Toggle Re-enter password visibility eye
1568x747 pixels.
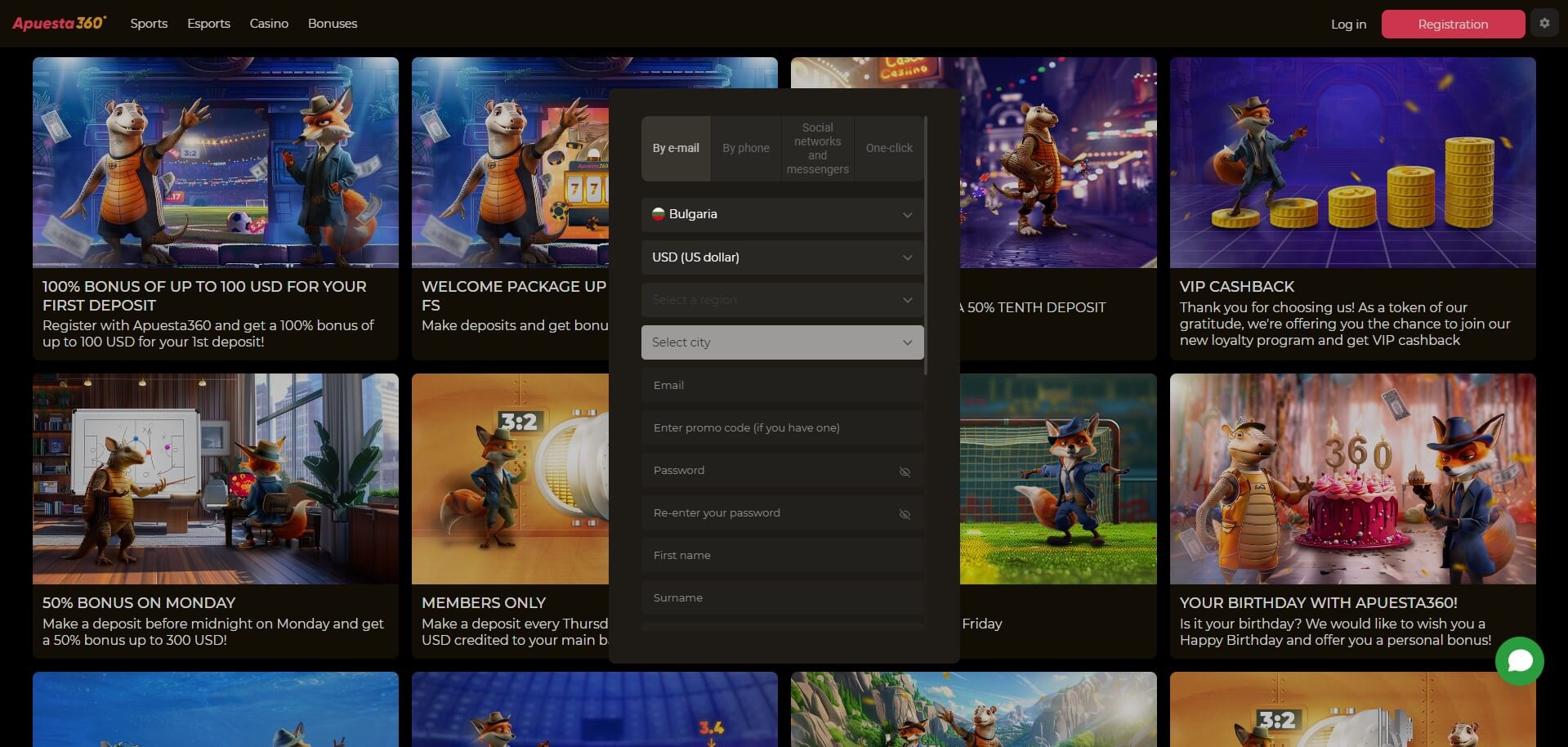(905, 514)
